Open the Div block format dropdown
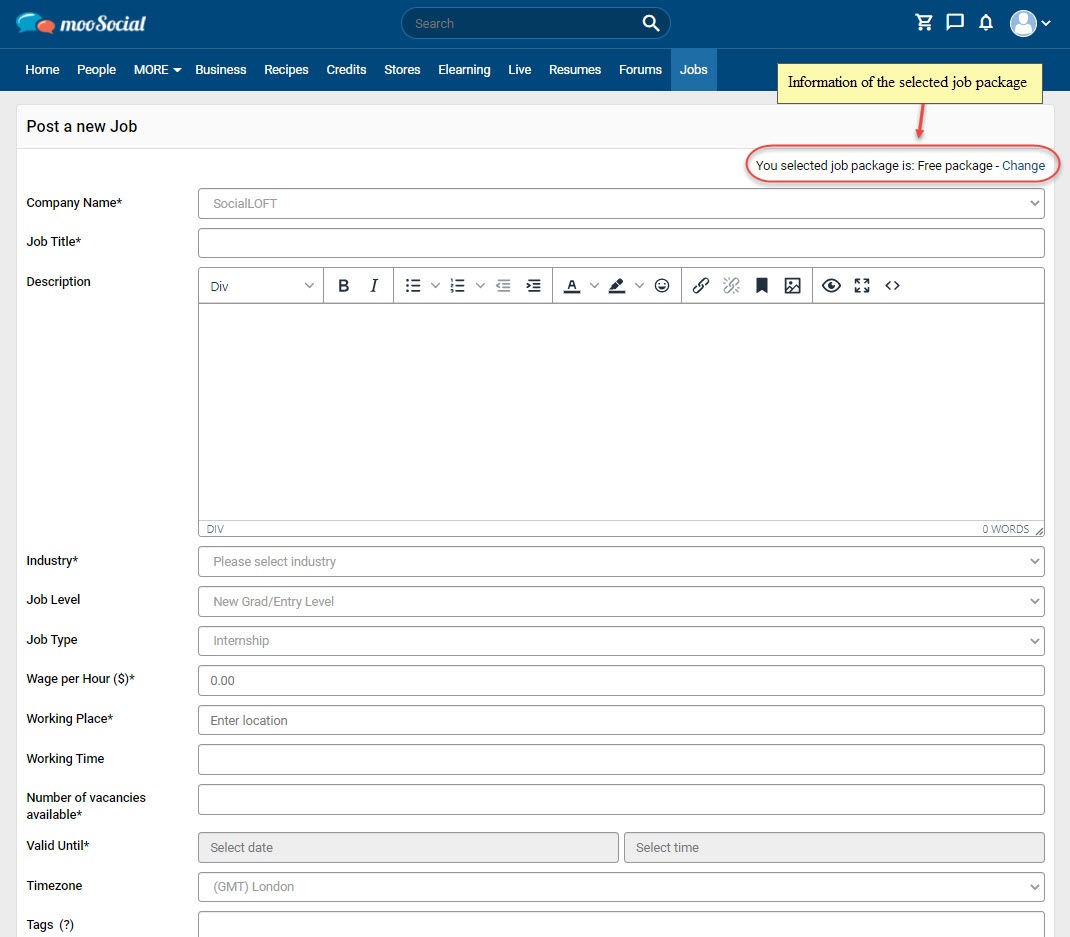 pyautogui.click(x=262, y=287)
